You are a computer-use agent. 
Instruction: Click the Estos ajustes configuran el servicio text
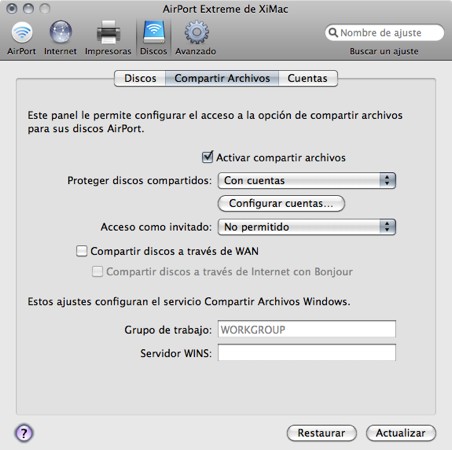[x=189, y=302]
